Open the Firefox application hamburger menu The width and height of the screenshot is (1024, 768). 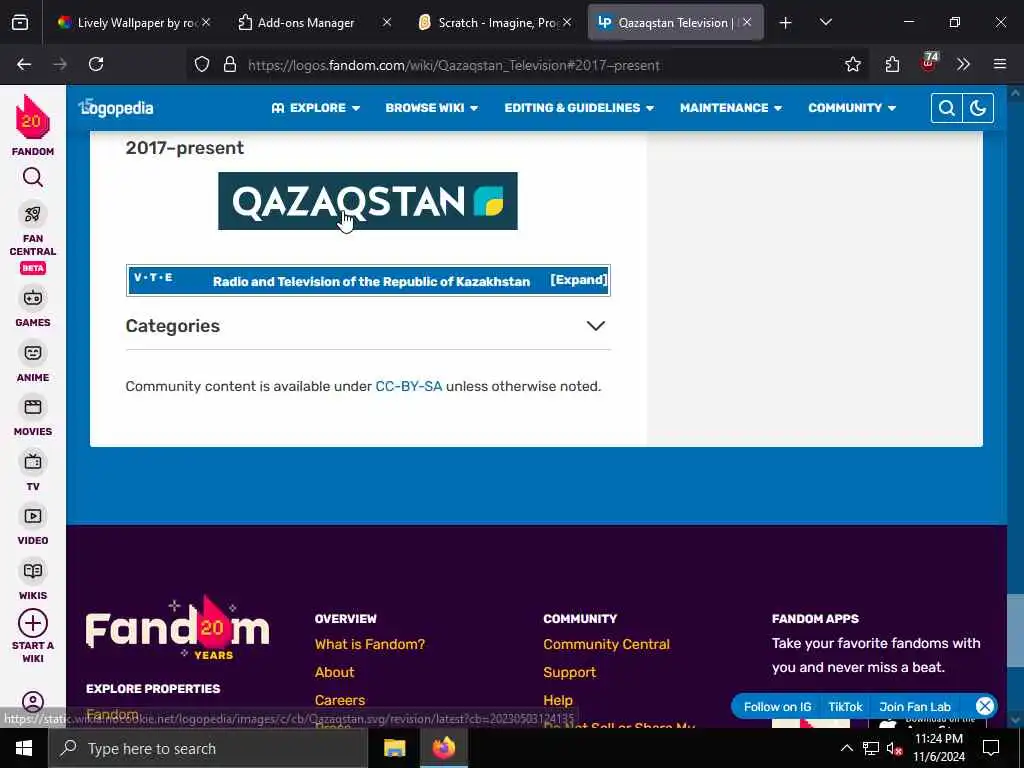point(1000,64)
